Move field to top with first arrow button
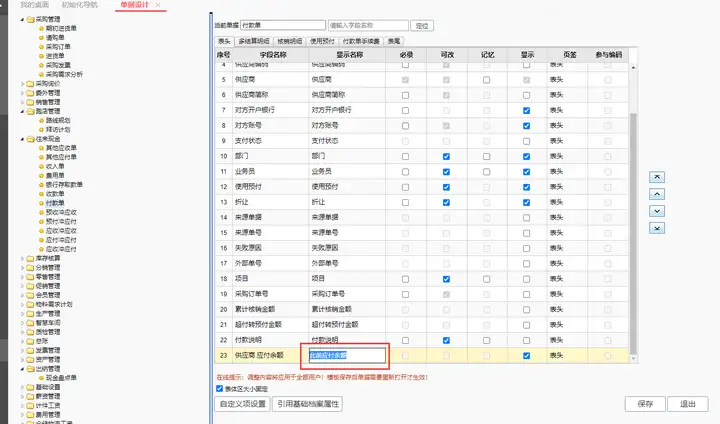This screenshot has width=720, height=424. (x=657, y=177)
